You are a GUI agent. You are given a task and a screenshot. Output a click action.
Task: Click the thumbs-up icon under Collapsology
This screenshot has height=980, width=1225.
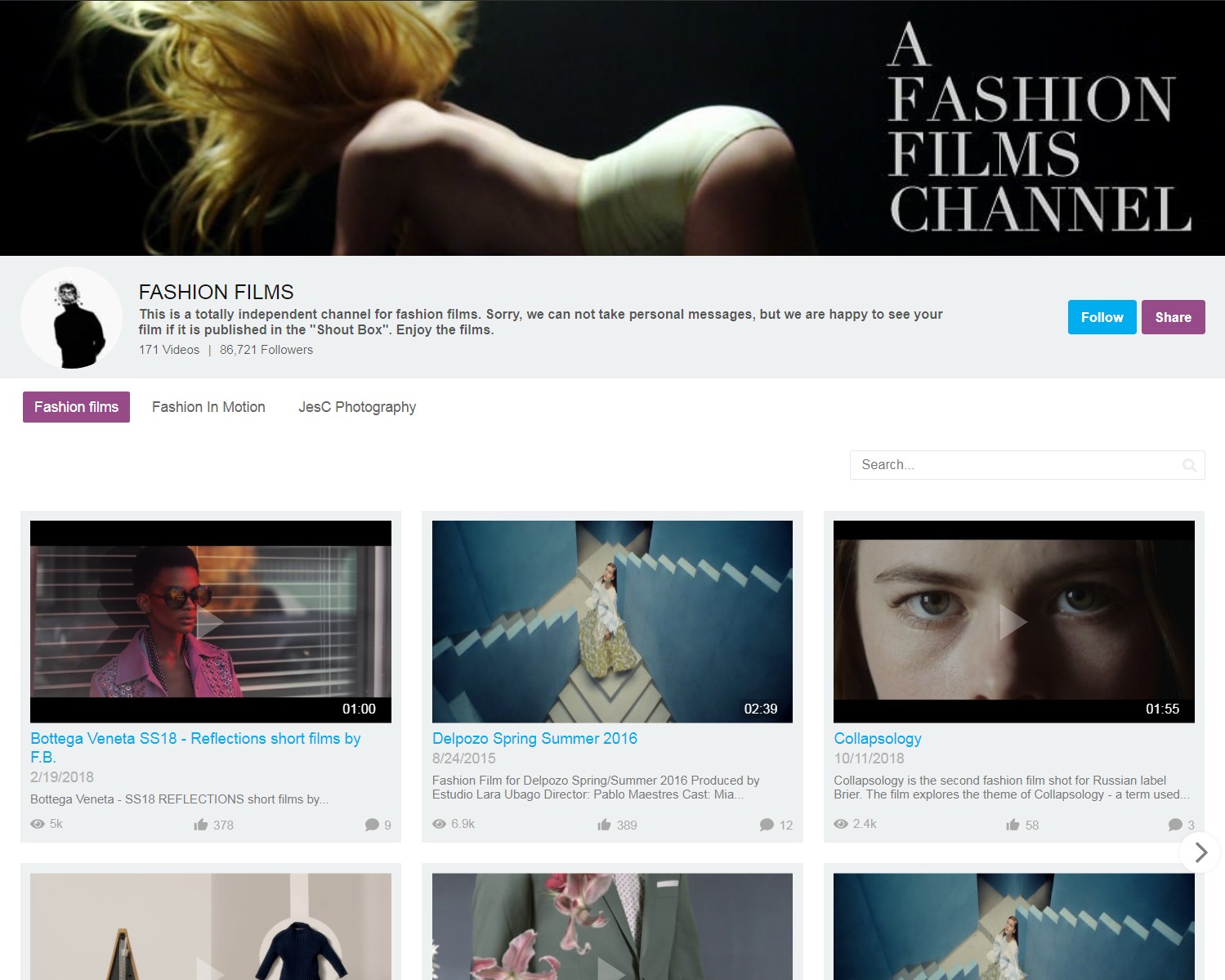[1013, 825]
